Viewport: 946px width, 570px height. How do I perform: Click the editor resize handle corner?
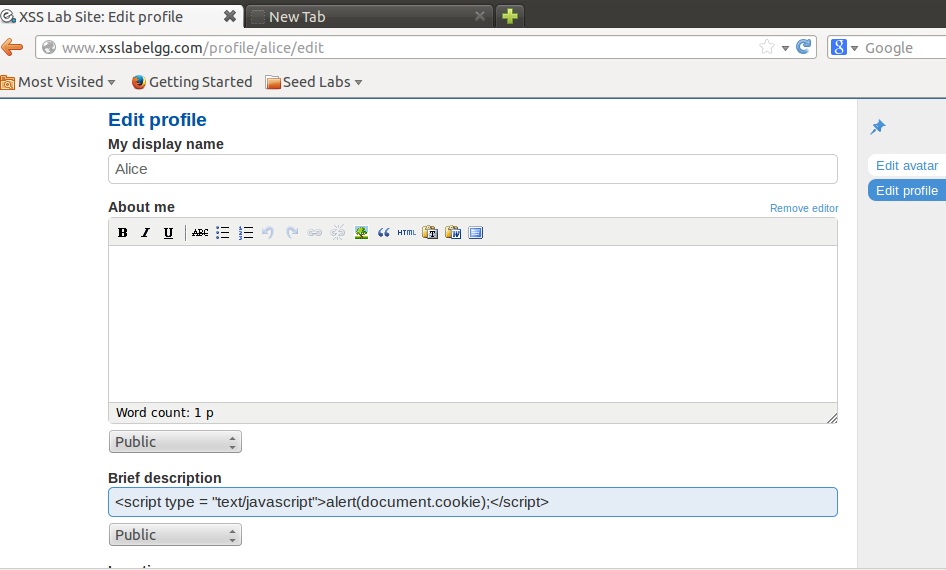tap(832, 418)
